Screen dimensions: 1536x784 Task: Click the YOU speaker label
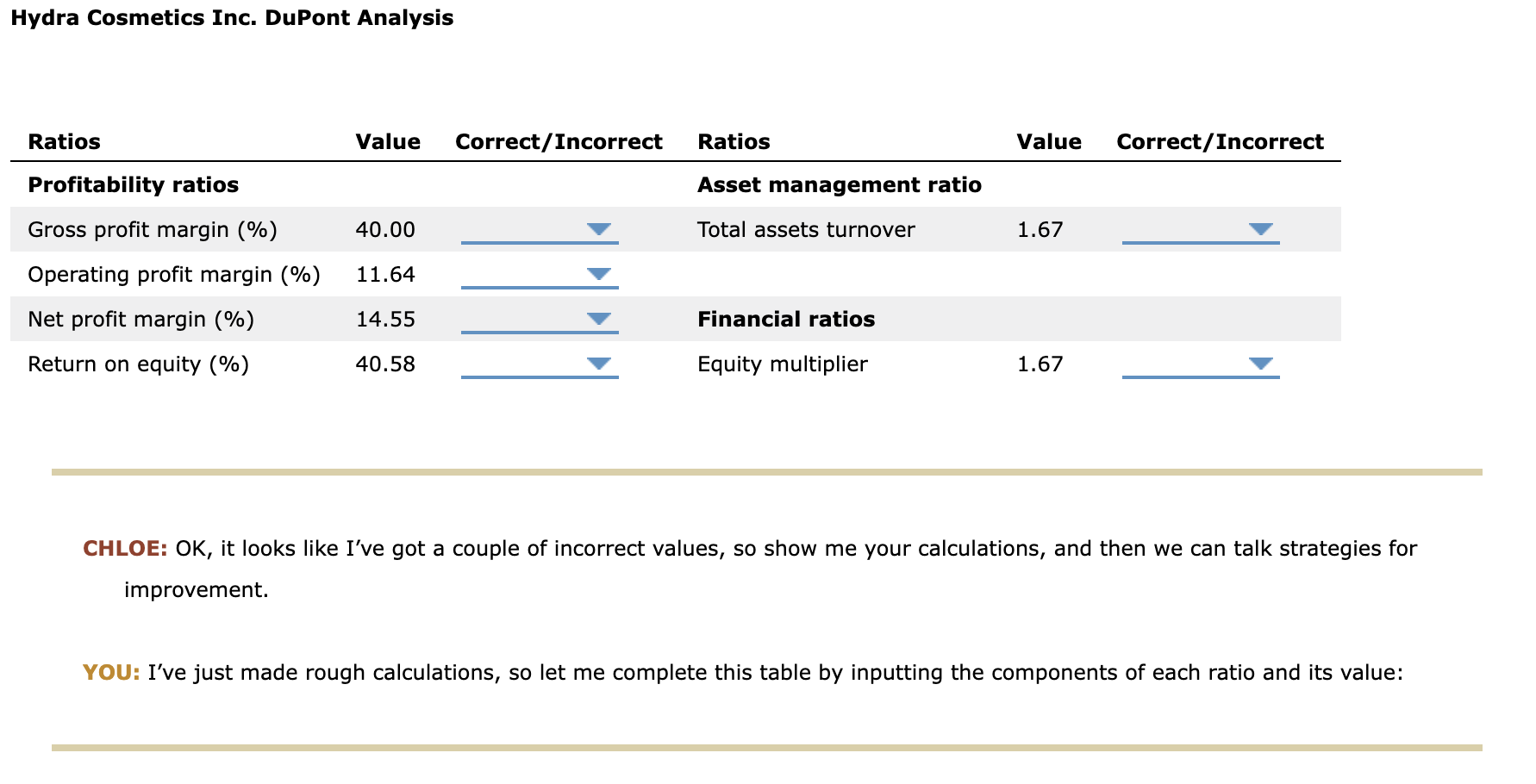coord(111,673)
